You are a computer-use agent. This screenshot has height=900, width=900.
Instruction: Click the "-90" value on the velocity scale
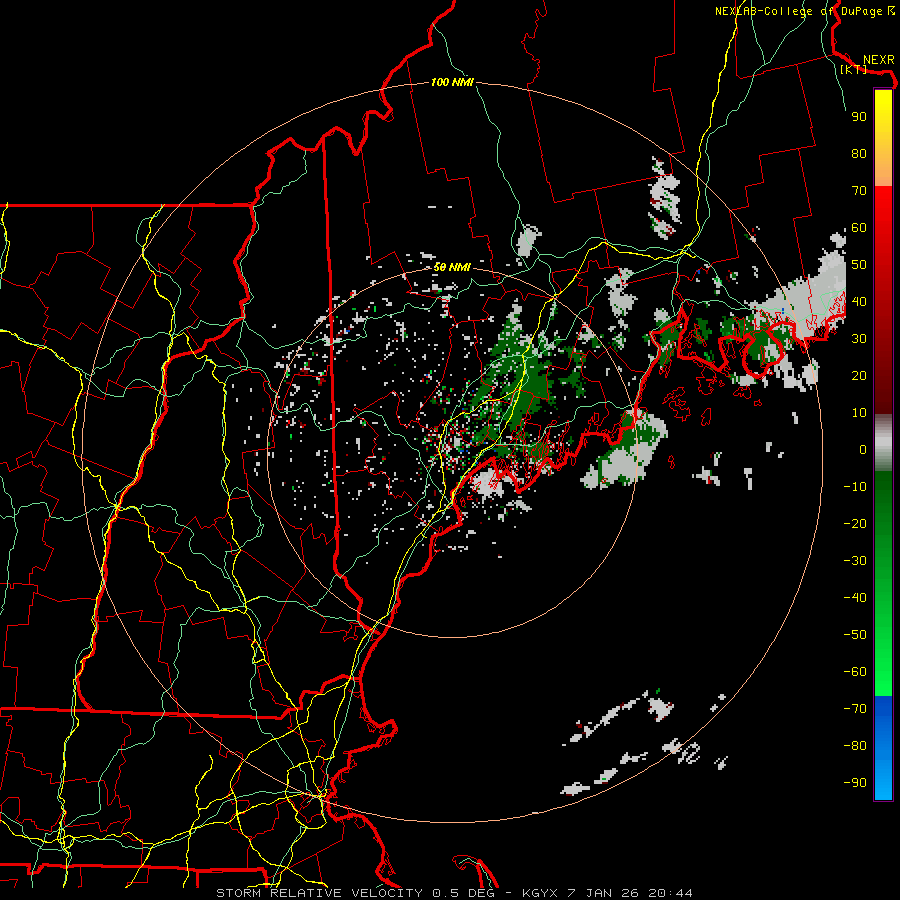[855, 783]
